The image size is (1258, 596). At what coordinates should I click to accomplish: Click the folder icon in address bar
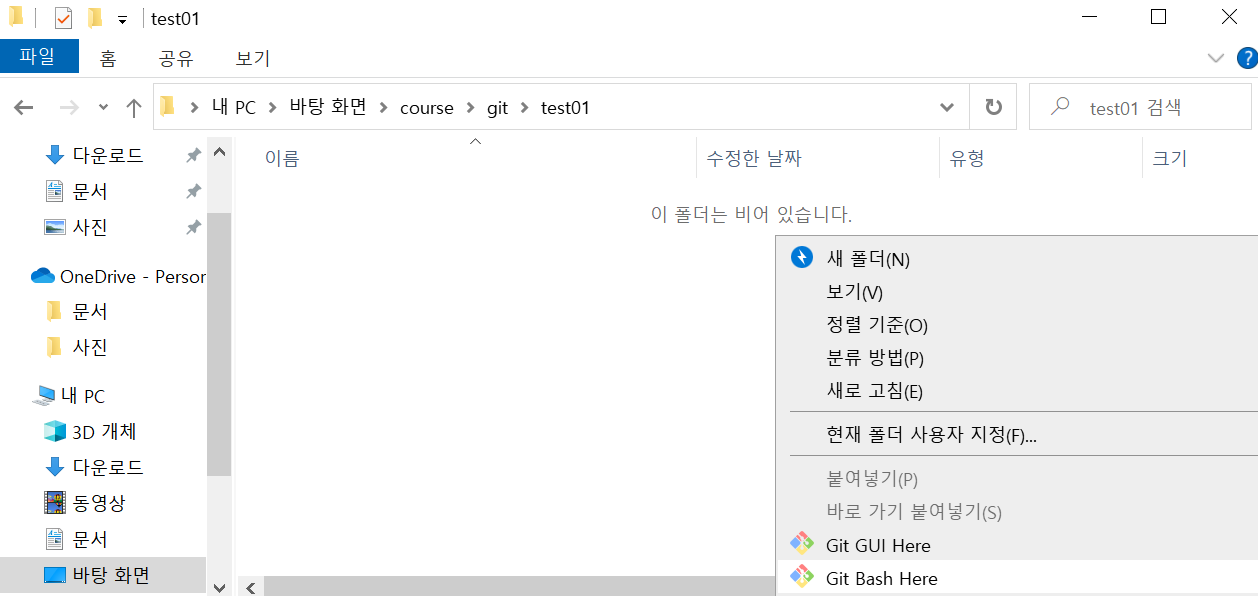pyautogui.click(x=167, y=106)
